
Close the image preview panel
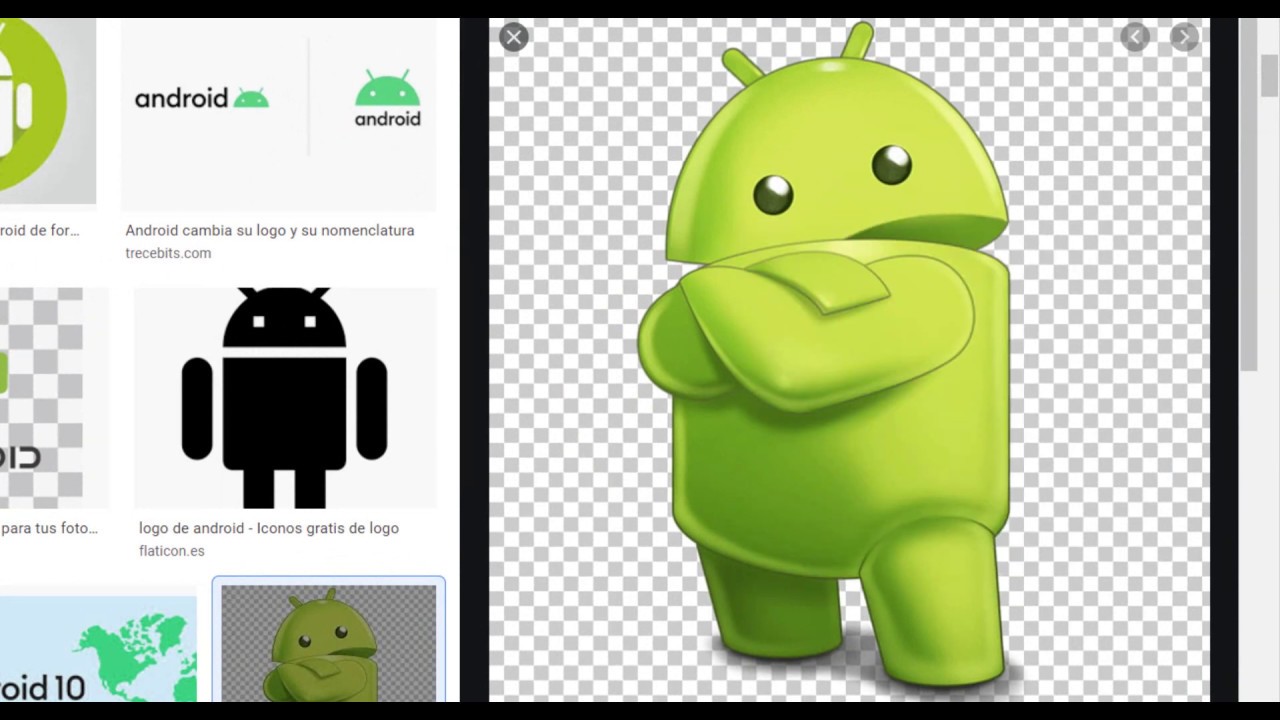click(x=514, y=38)
